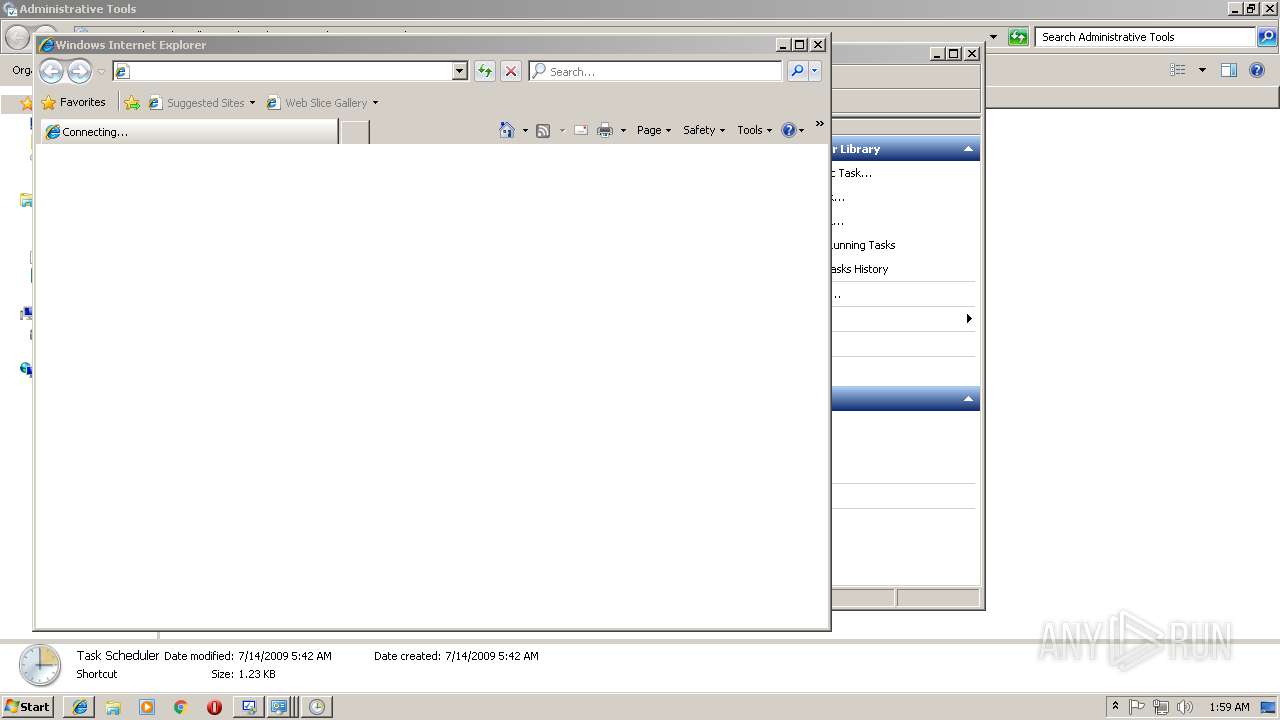The image size is (1280, 720).
Task: Open the submenu arrow in Task Scheduler actions
Action: (x=968, y=319)
